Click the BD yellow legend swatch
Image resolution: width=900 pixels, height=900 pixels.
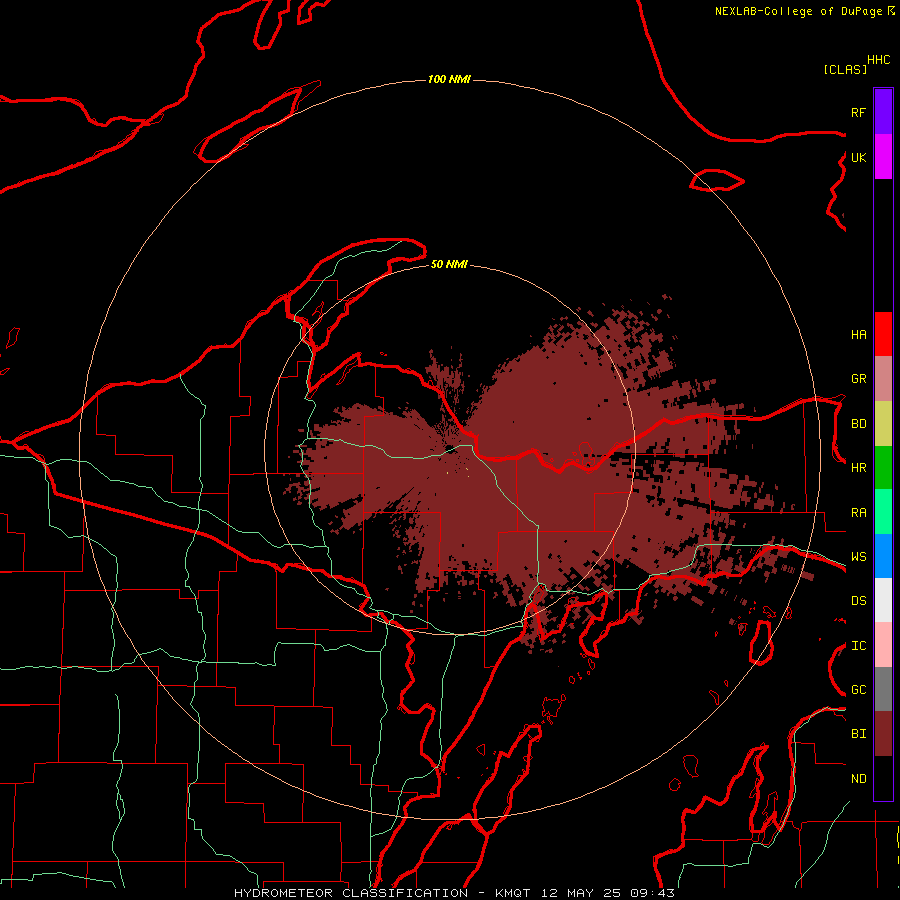tap(883, 424)
